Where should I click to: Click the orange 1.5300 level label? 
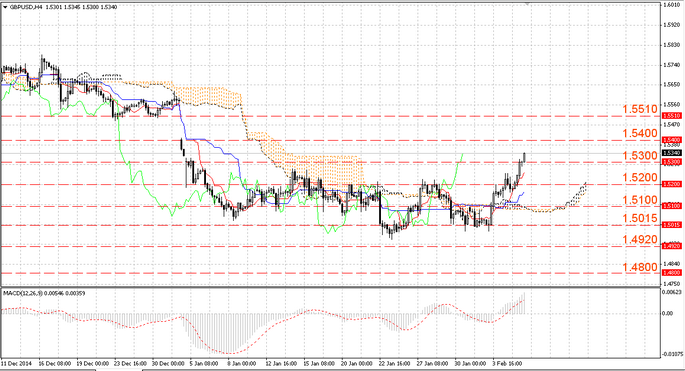(x=640, y=156)
